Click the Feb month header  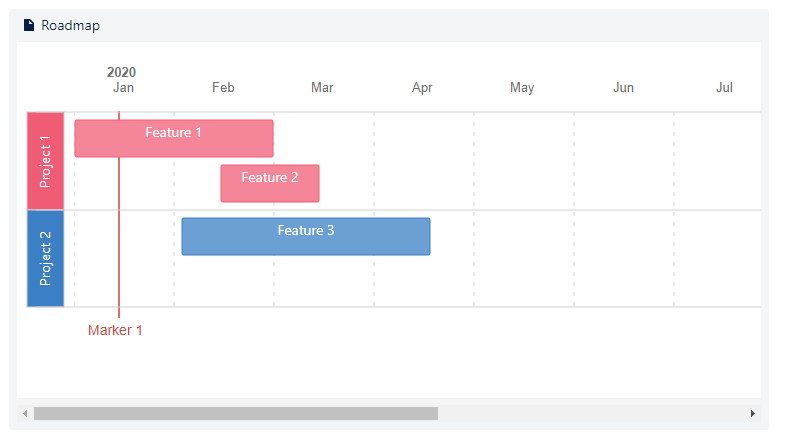point(223,88)
